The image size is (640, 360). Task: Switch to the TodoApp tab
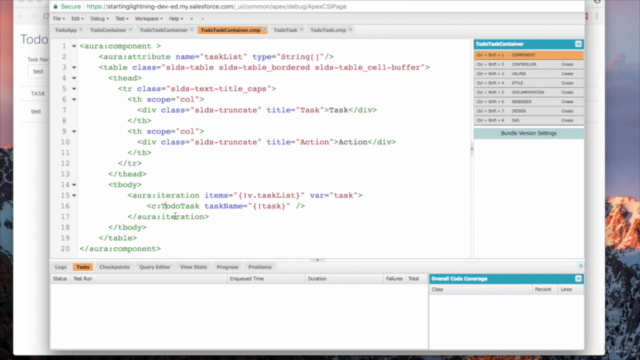[66, 30]
